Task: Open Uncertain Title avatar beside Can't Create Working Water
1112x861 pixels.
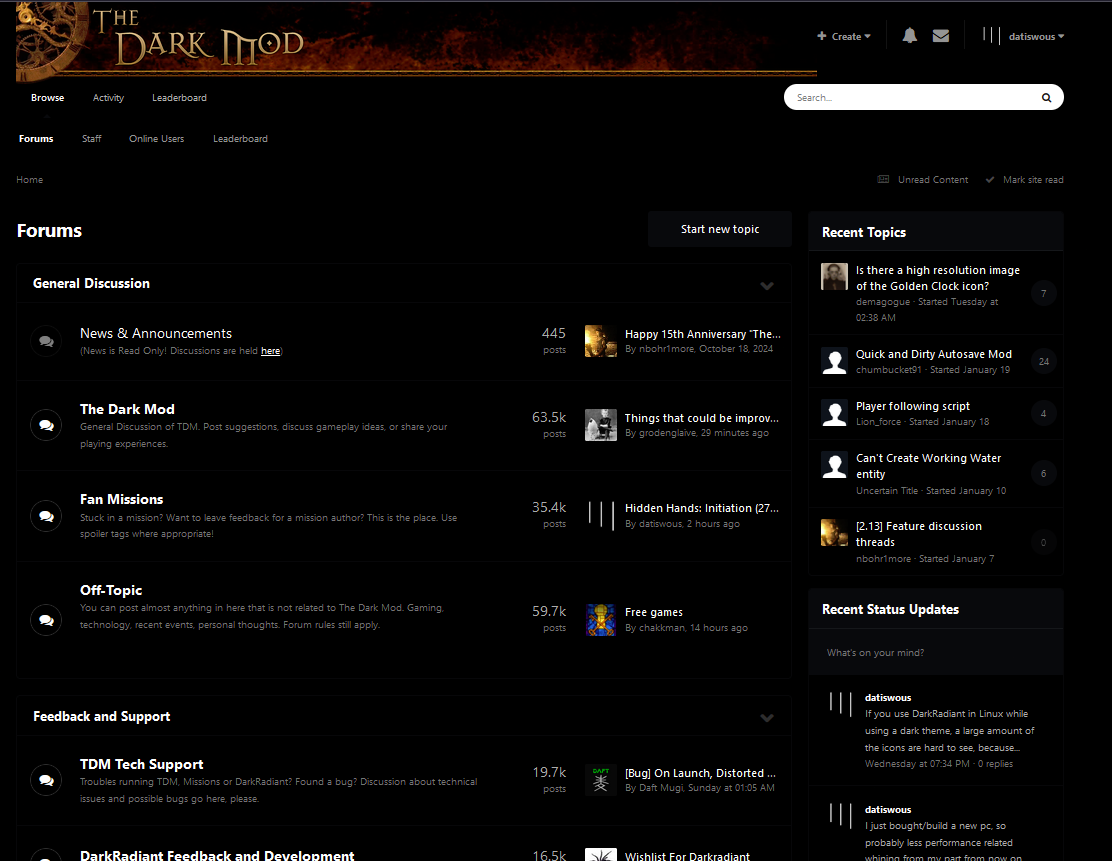Action: [x=834, y=465]
